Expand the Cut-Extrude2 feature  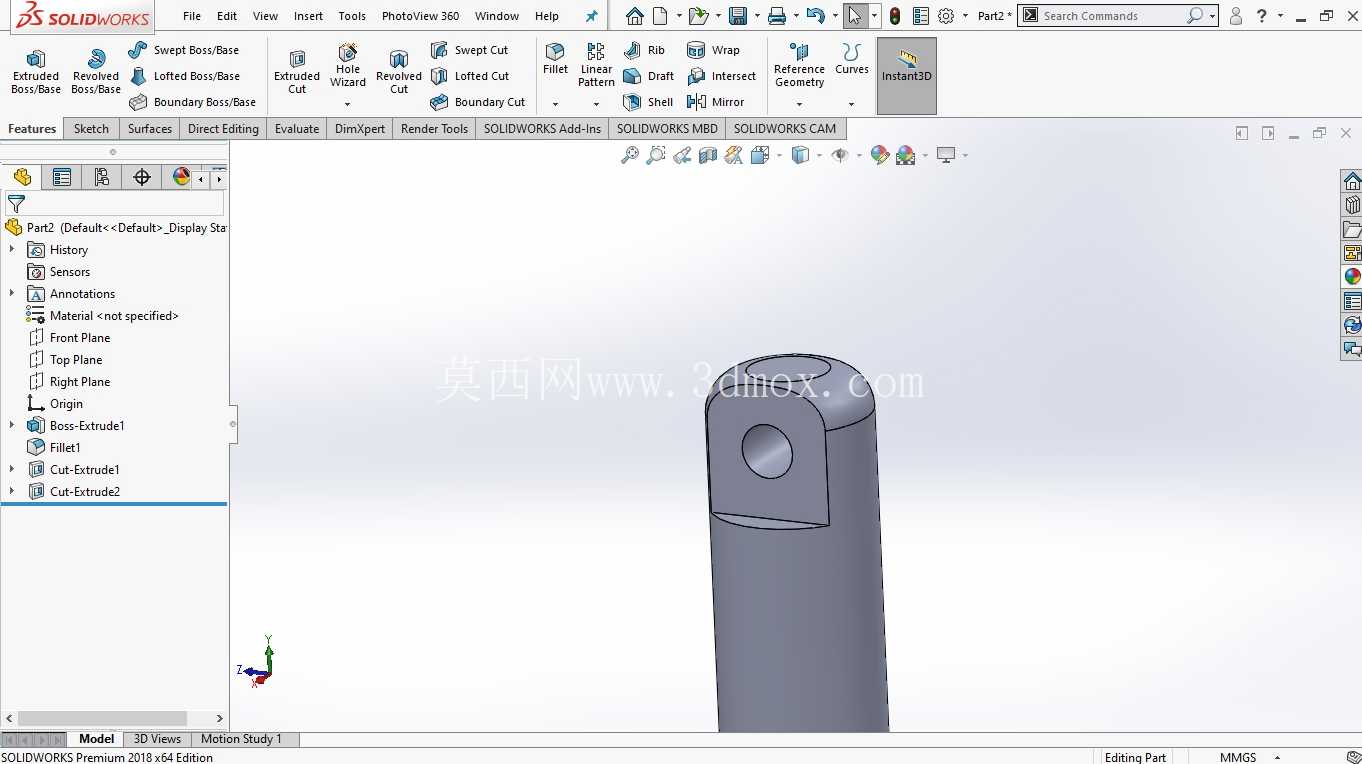(12, 492)
